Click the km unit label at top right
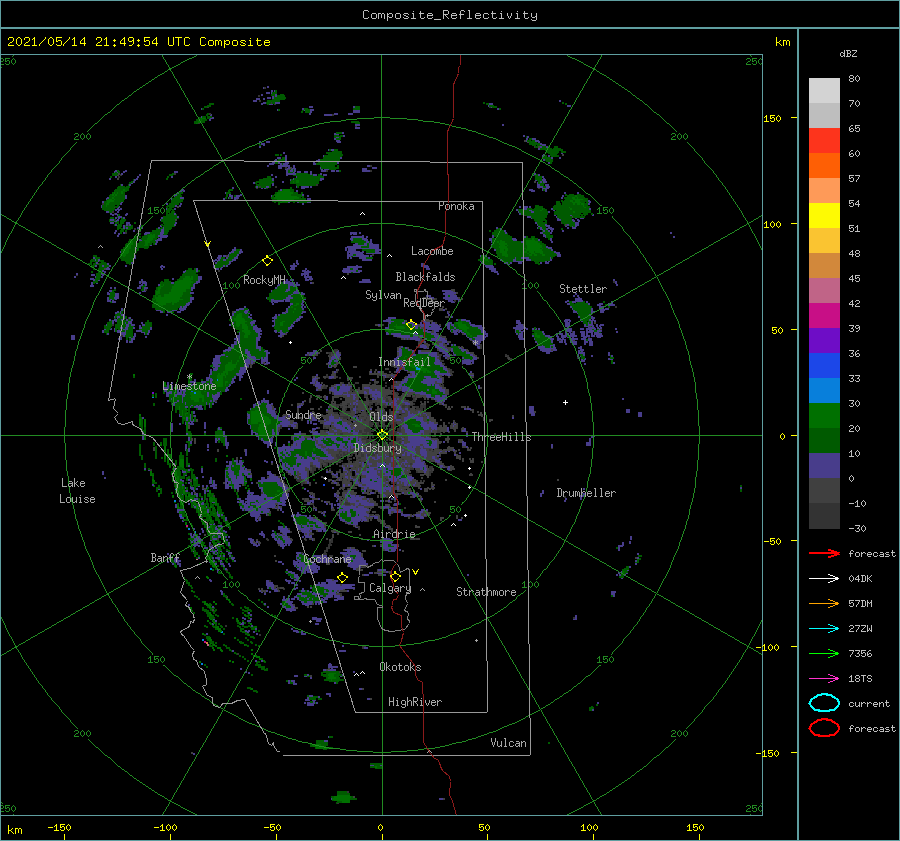 click(782, 42)
